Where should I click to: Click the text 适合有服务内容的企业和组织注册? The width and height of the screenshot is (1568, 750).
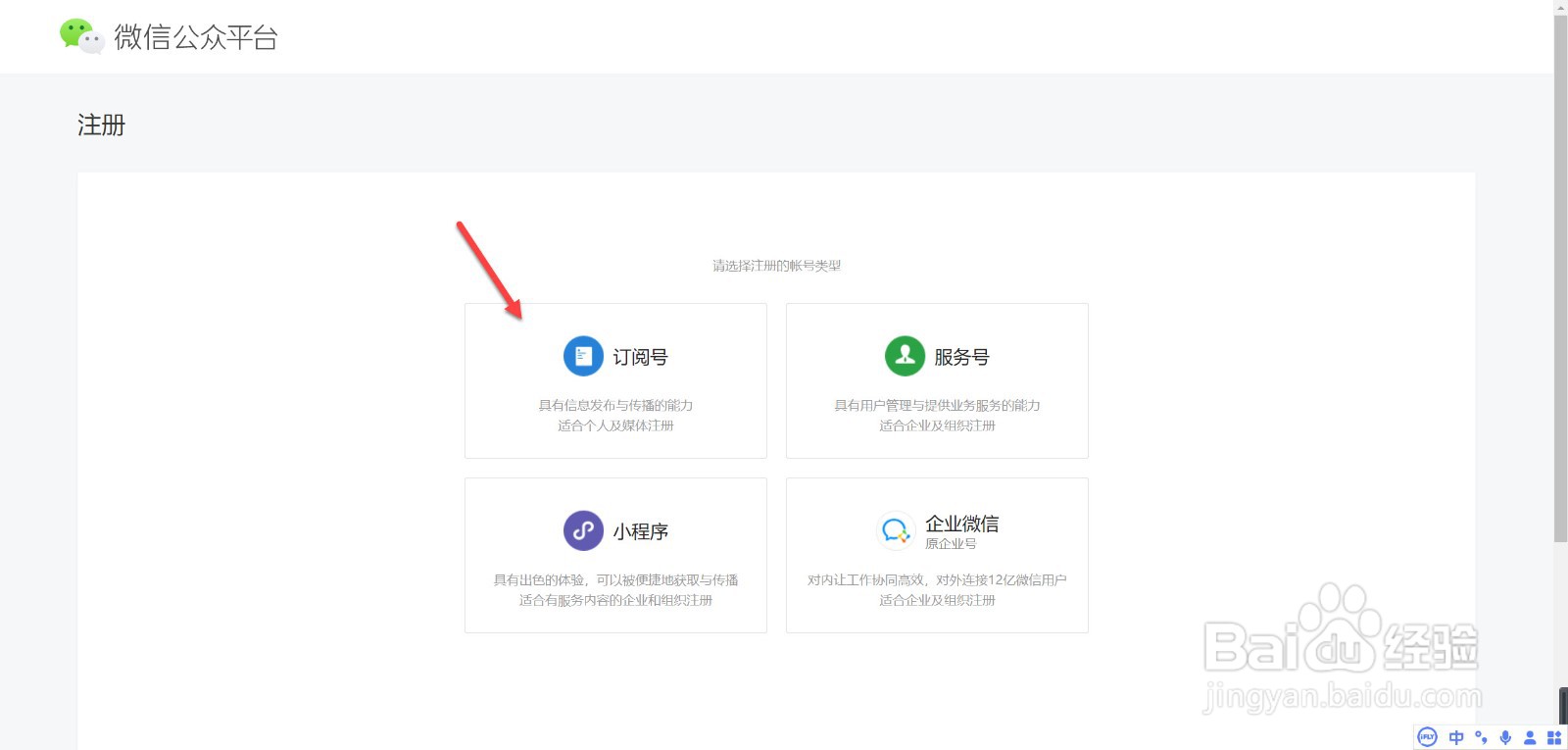tap(615, 600)
